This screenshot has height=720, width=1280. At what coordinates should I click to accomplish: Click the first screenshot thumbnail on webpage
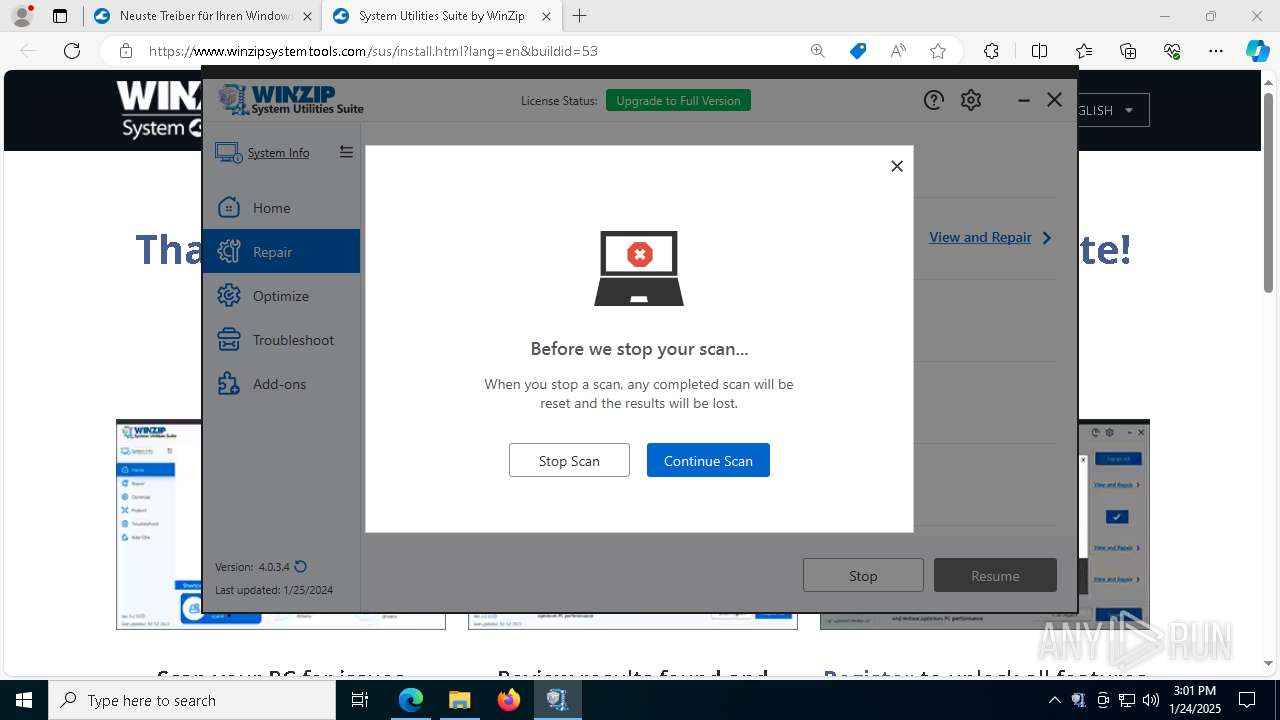(281, 524)
